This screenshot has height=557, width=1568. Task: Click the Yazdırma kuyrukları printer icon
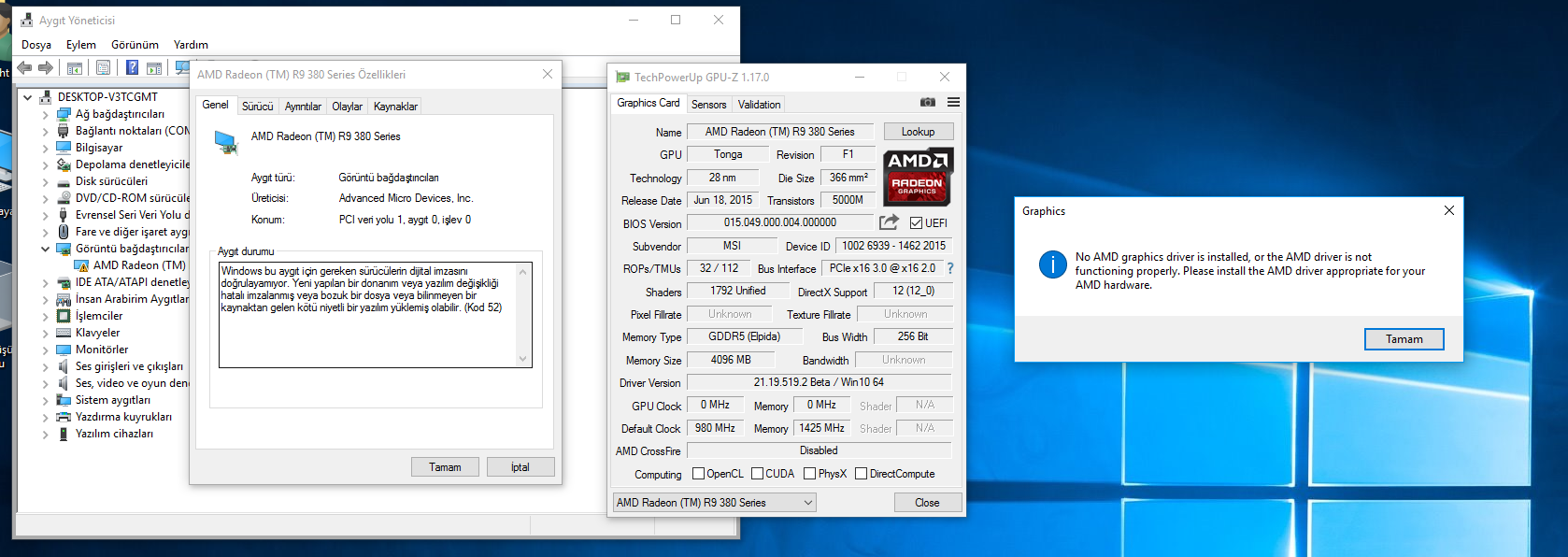(64, 417)
